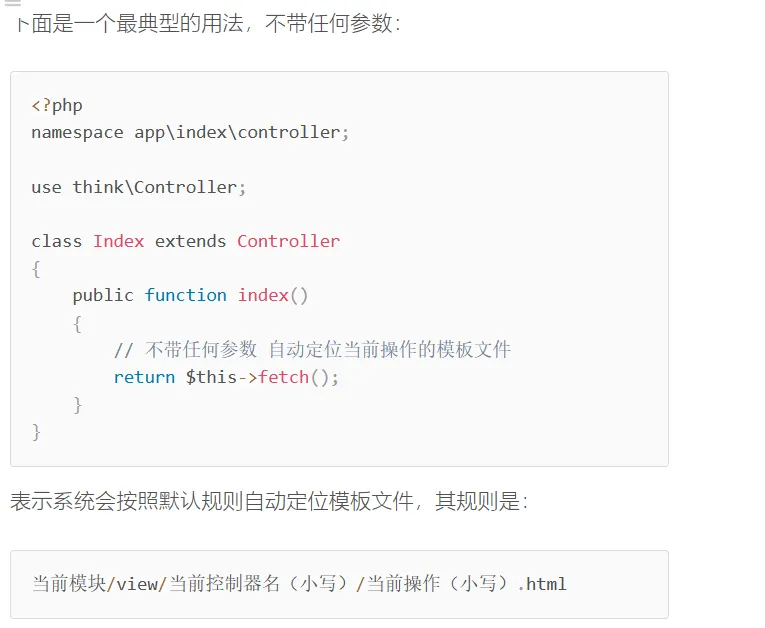Image resolution: width=765 pixels, height=628 pixels.
Task: Click the /view/ segment in the template path
Action: pyautogui.click(x=137, y=584)
